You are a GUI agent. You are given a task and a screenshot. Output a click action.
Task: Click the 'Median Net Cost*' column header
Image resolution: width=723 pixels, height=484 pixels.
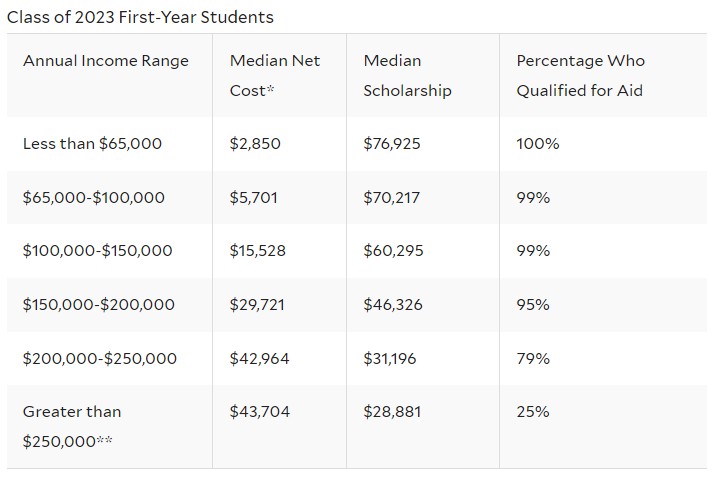[275, 75]
